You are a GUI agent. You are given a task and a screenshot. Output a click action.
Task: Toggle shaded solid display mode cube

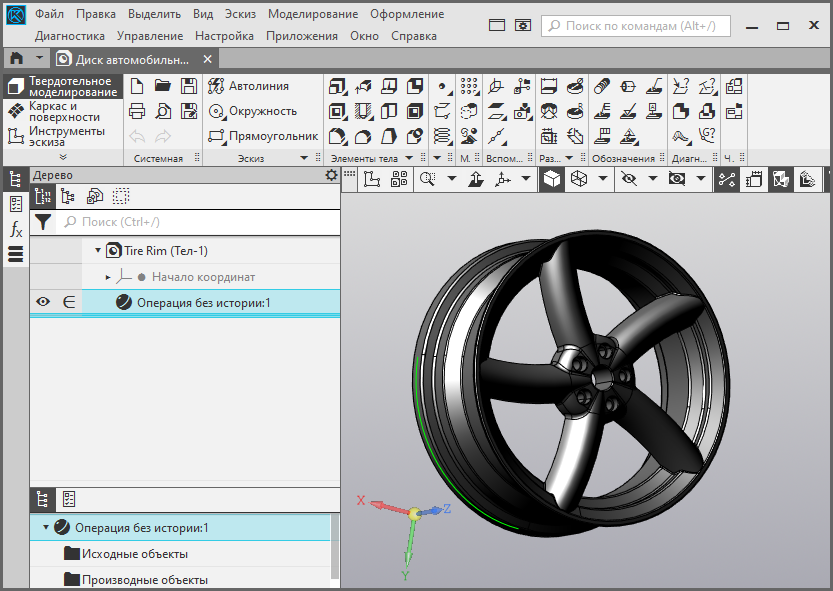pos(551,179)
